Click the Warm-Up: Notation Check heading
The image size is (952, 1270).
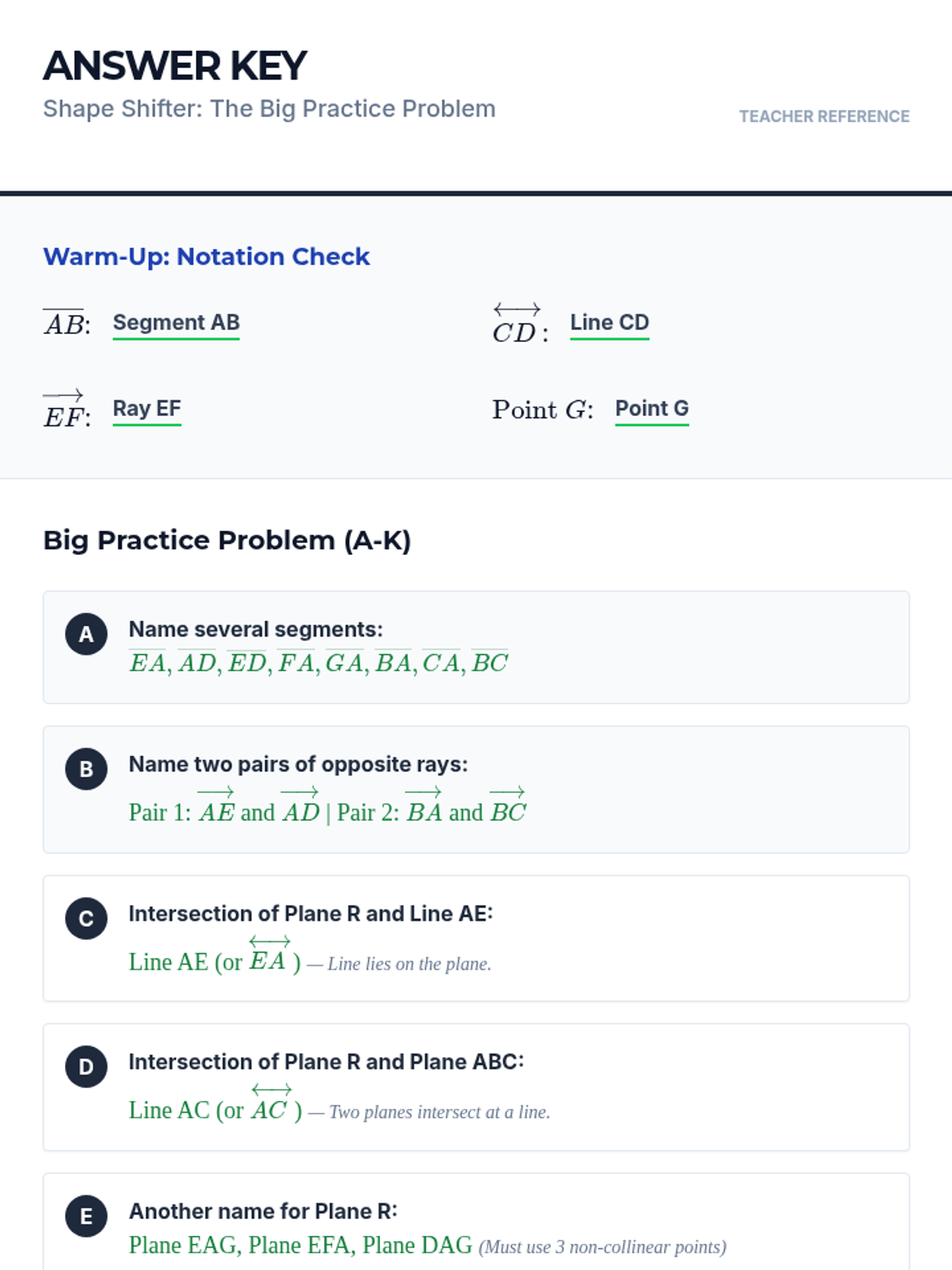(x=206, y=256)
